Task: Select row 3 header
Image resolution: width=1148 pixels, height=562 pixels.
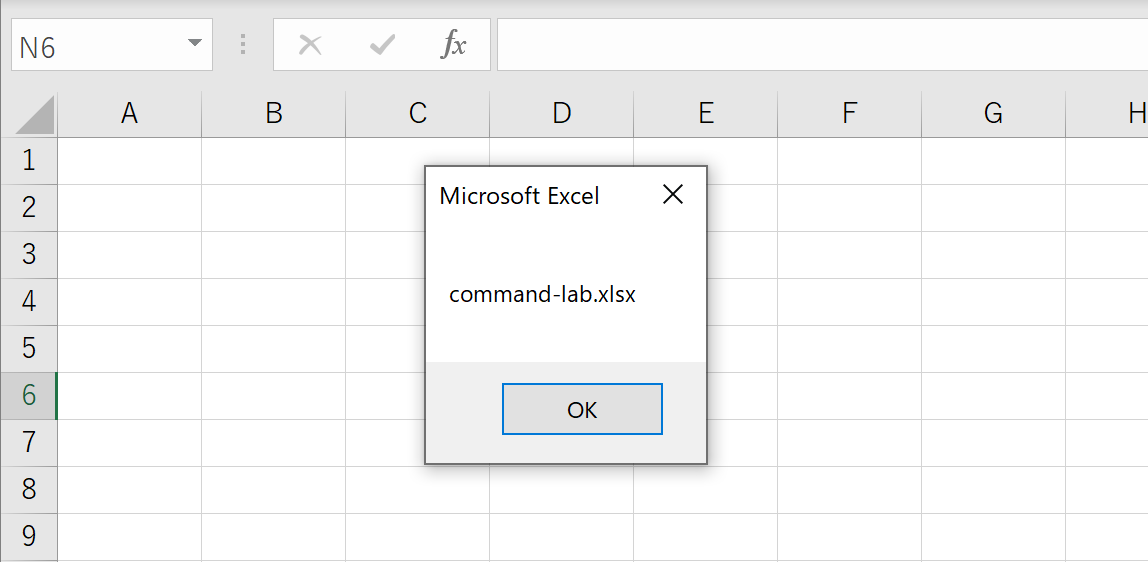Action: (29, 255)
